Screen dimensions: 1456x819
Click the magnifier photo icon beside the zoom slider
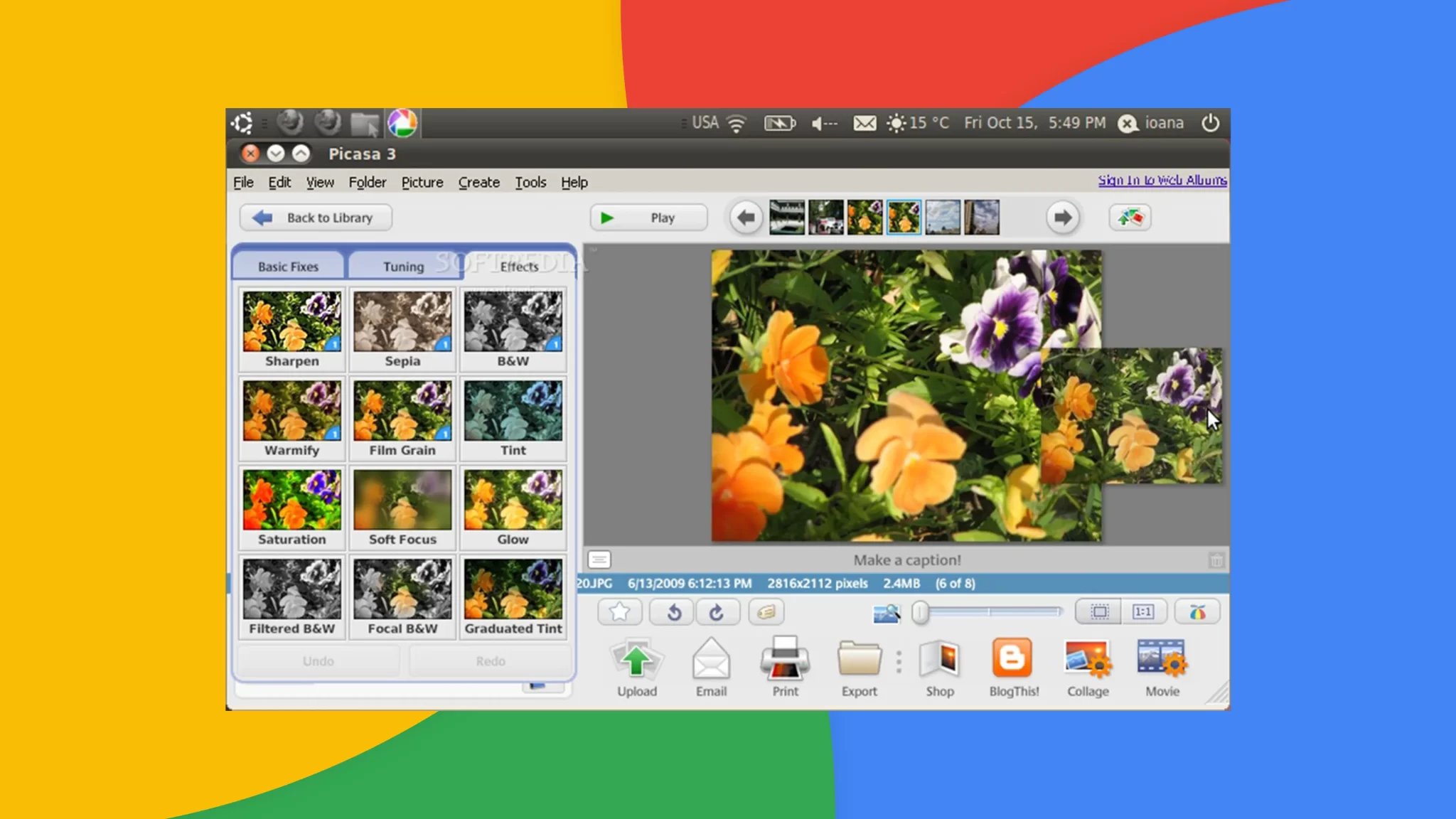(x=887, y=613)
